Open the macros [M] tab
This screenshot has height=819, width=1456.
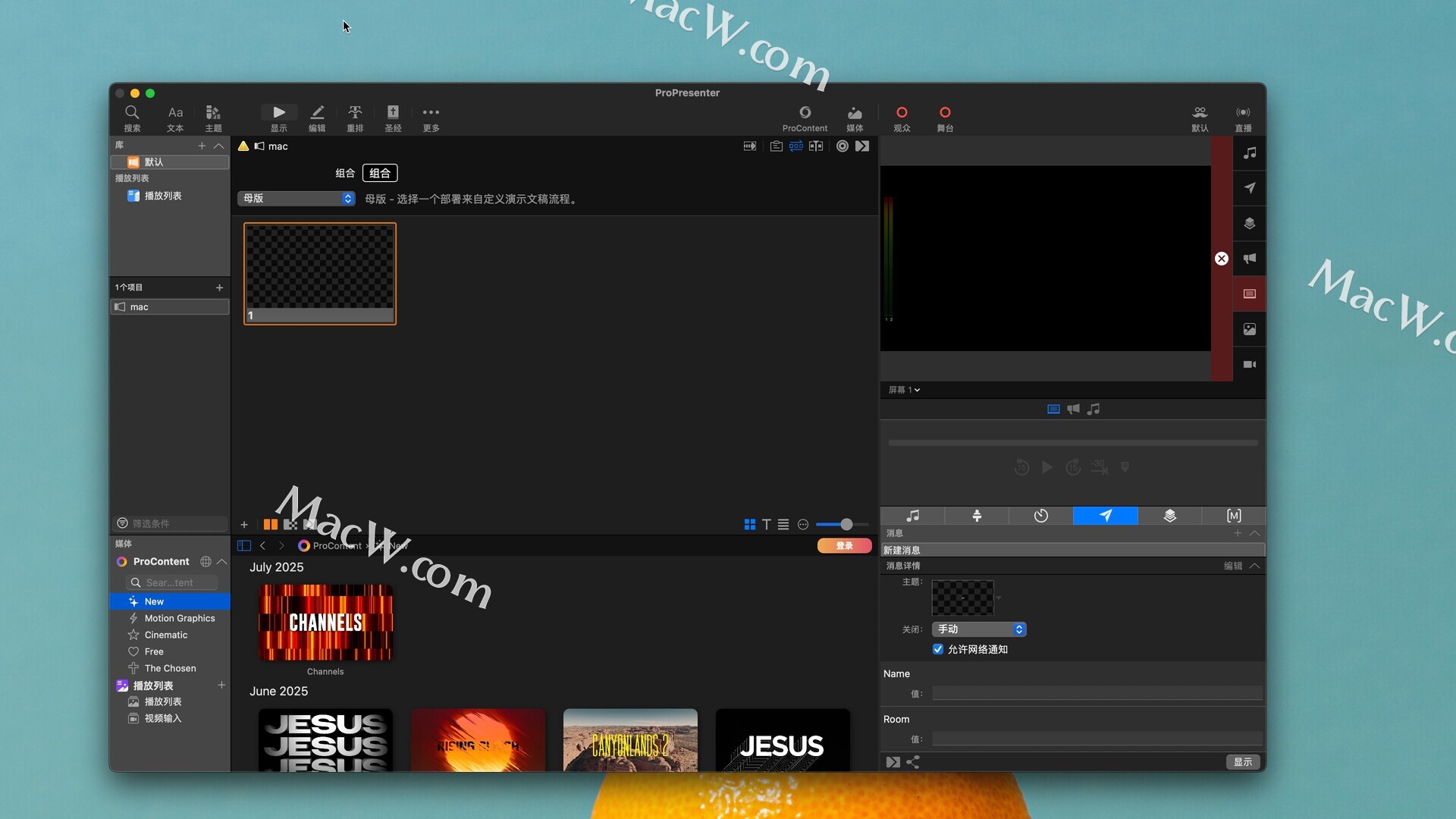[x=1234, y=516]
